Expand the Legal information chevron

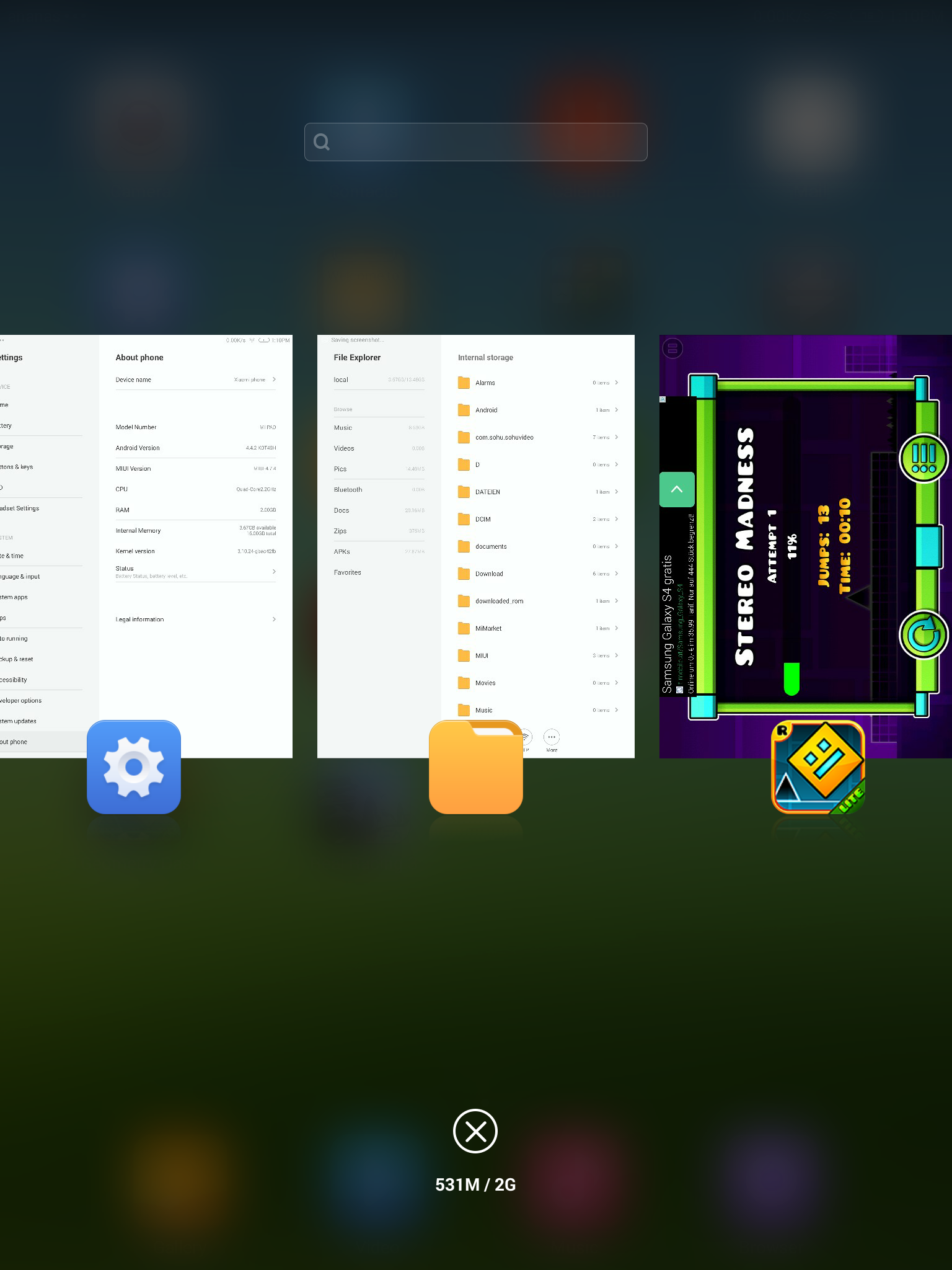click(x=274, y=619)
